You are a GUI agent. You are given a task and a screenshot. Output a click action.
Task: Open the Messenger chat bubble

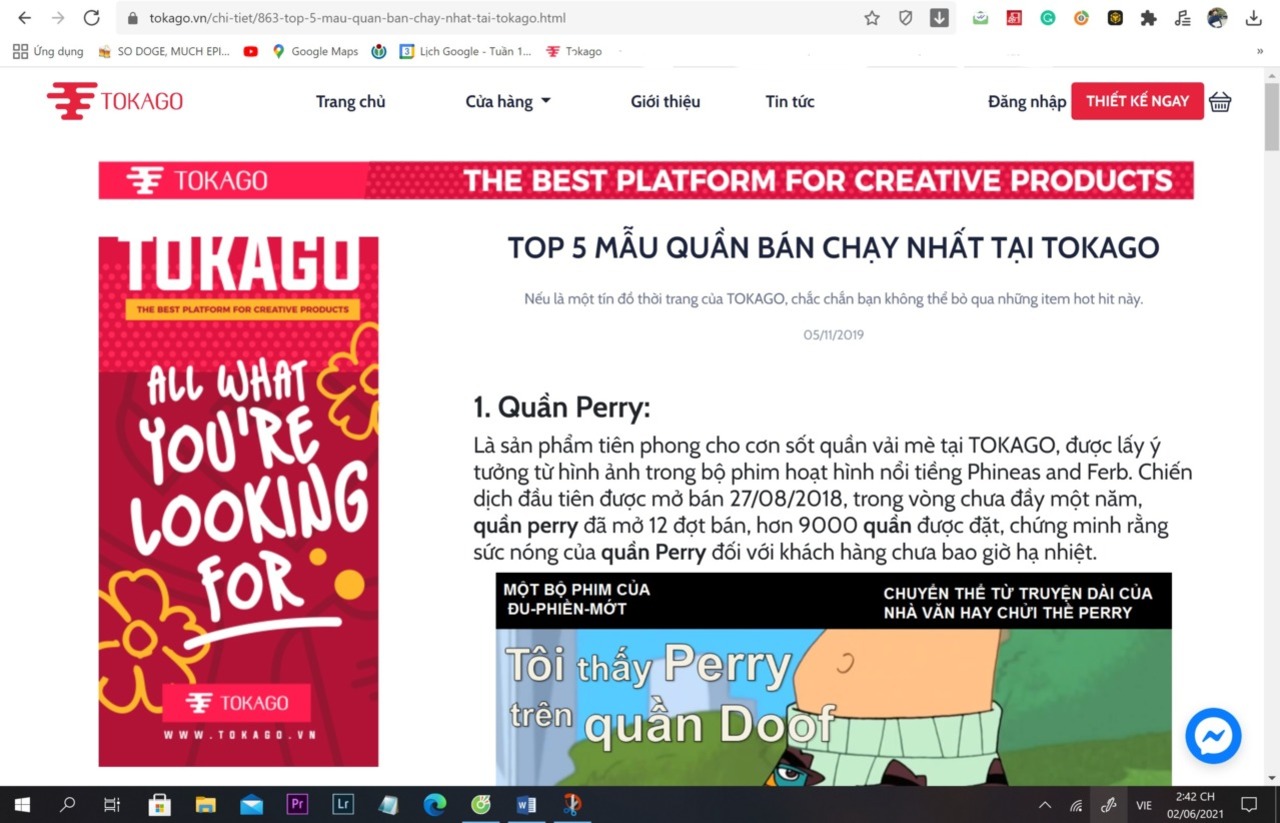pos(1213,736)
